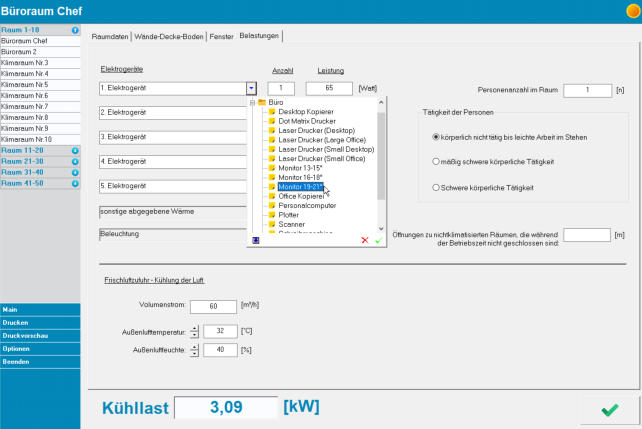Choose mäßig schwere körperliche Tätigkeit option
The height and width of the screenshot is (429, 642).
(x=436, y=160)
